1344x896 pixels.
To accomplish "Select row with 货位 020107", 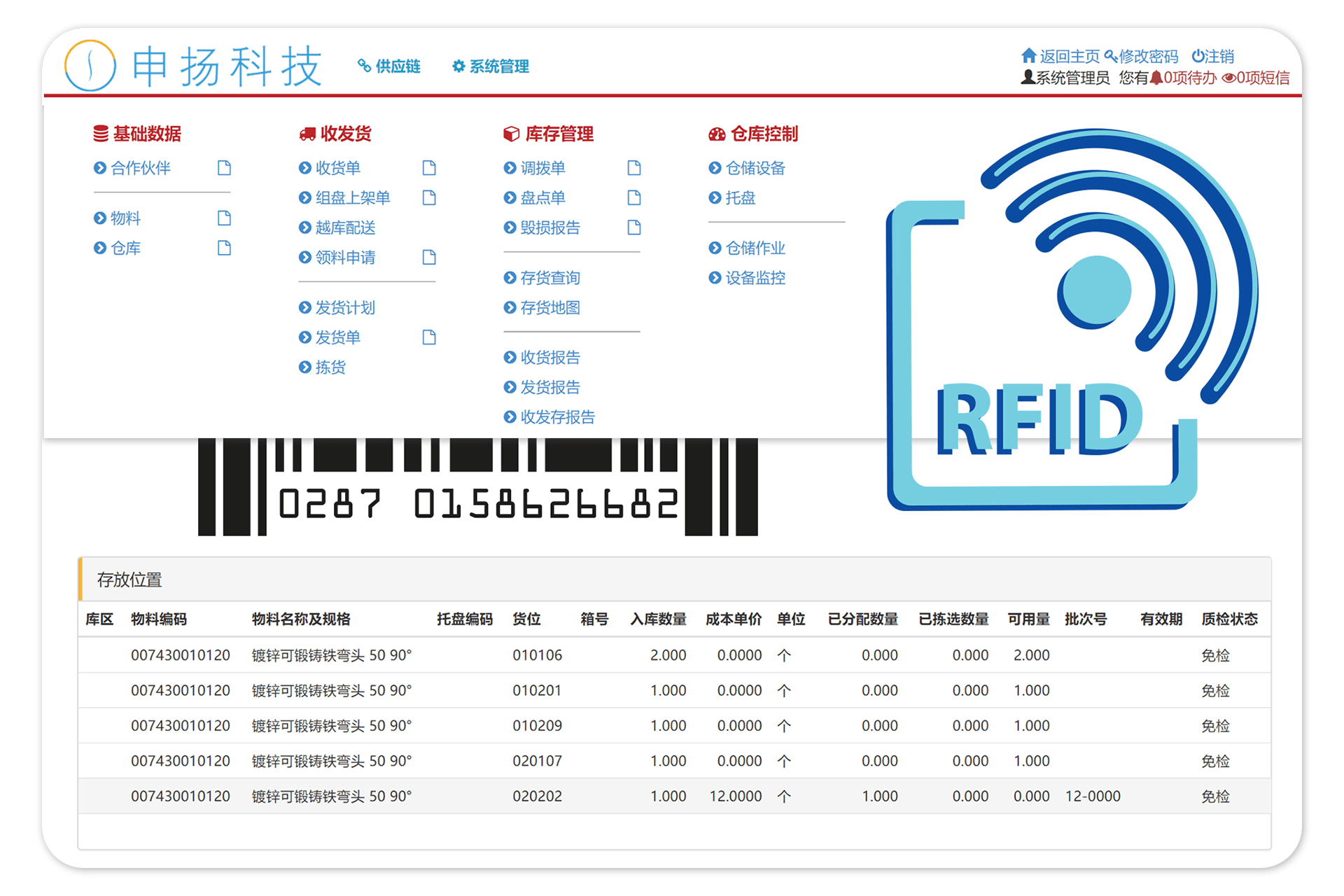I will (674, 761).
